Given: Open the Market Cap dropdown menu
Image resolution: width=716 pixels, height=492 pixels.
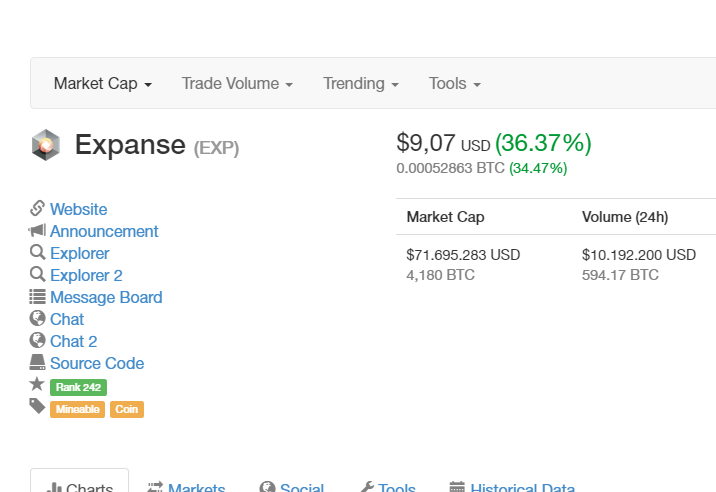Looking at the screenshot, I should tap(102, 84).
